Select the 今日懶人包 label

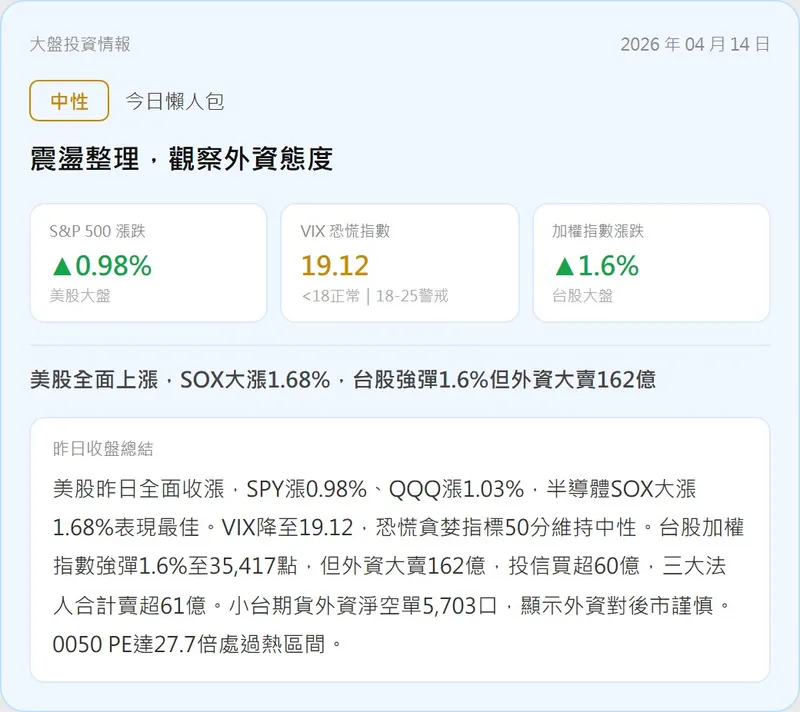[175, 101]
